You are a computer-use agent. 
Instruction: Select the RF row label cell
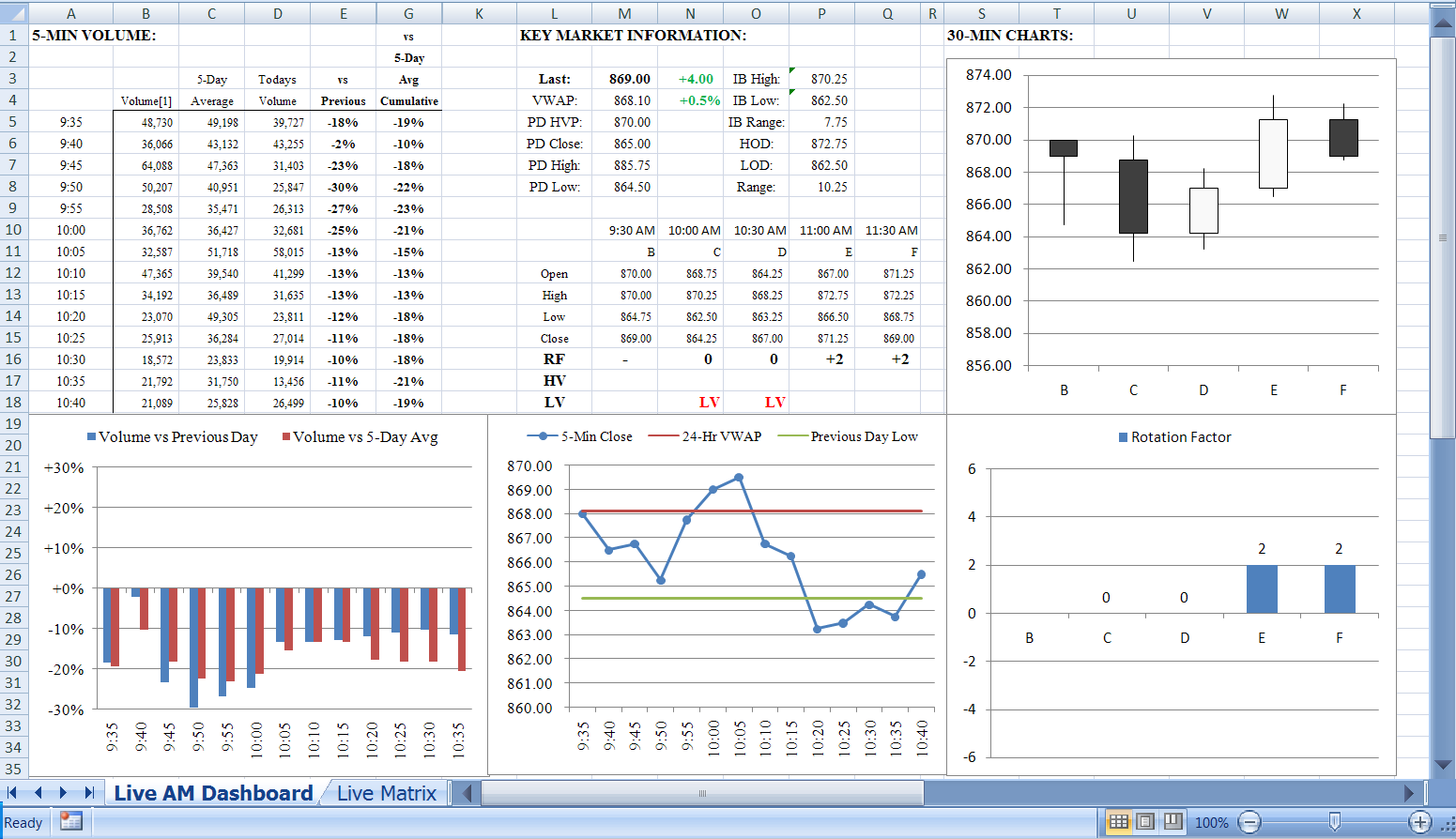click(x=554, y=359)
